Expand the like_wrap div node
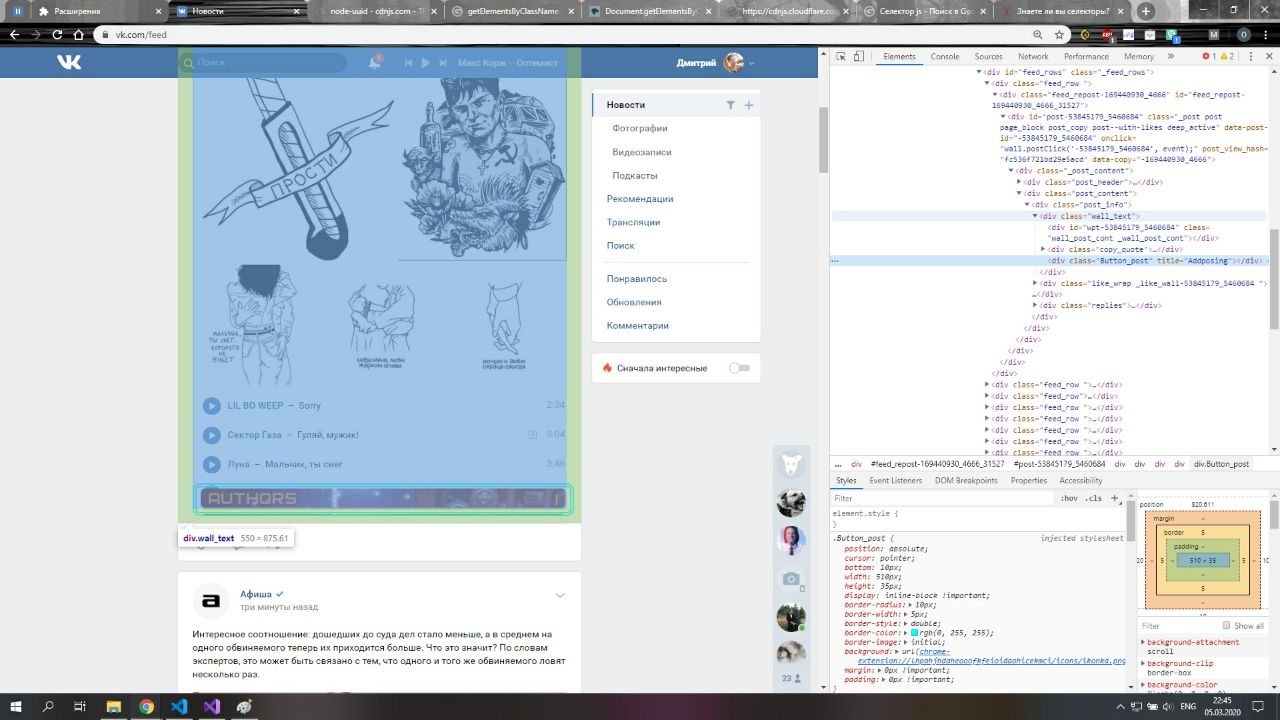Viewport: 1280px width, 720px height. coord(1035,284)
